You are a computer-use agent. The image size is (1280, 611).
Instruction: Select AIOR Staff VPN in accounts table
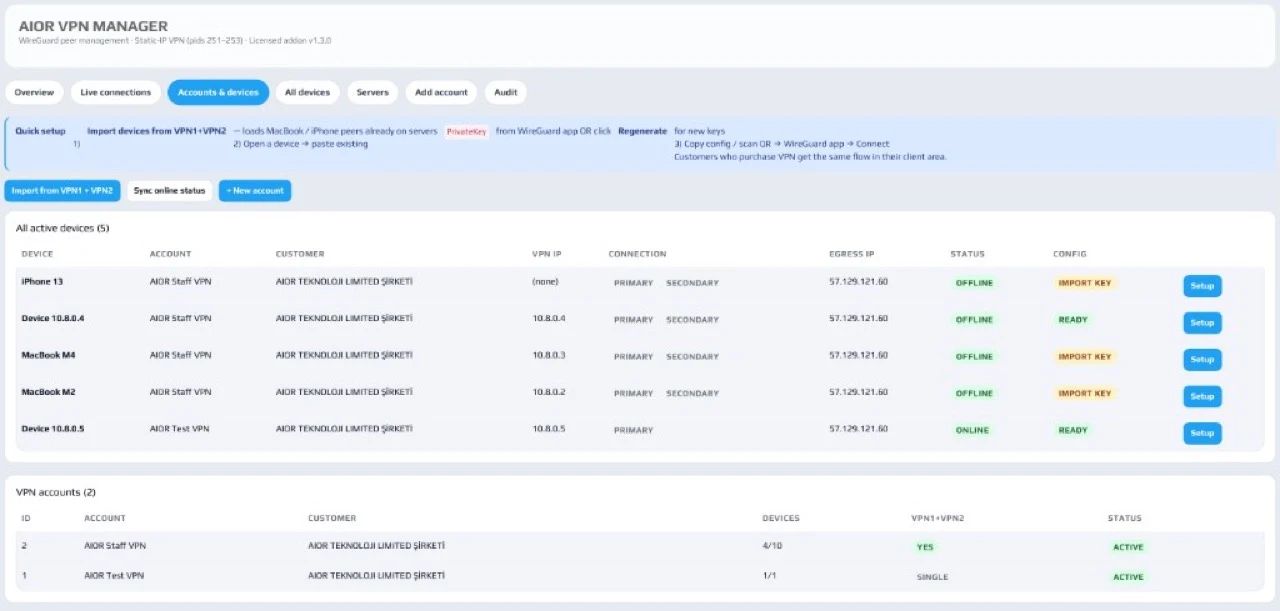[x=115, y=546]
